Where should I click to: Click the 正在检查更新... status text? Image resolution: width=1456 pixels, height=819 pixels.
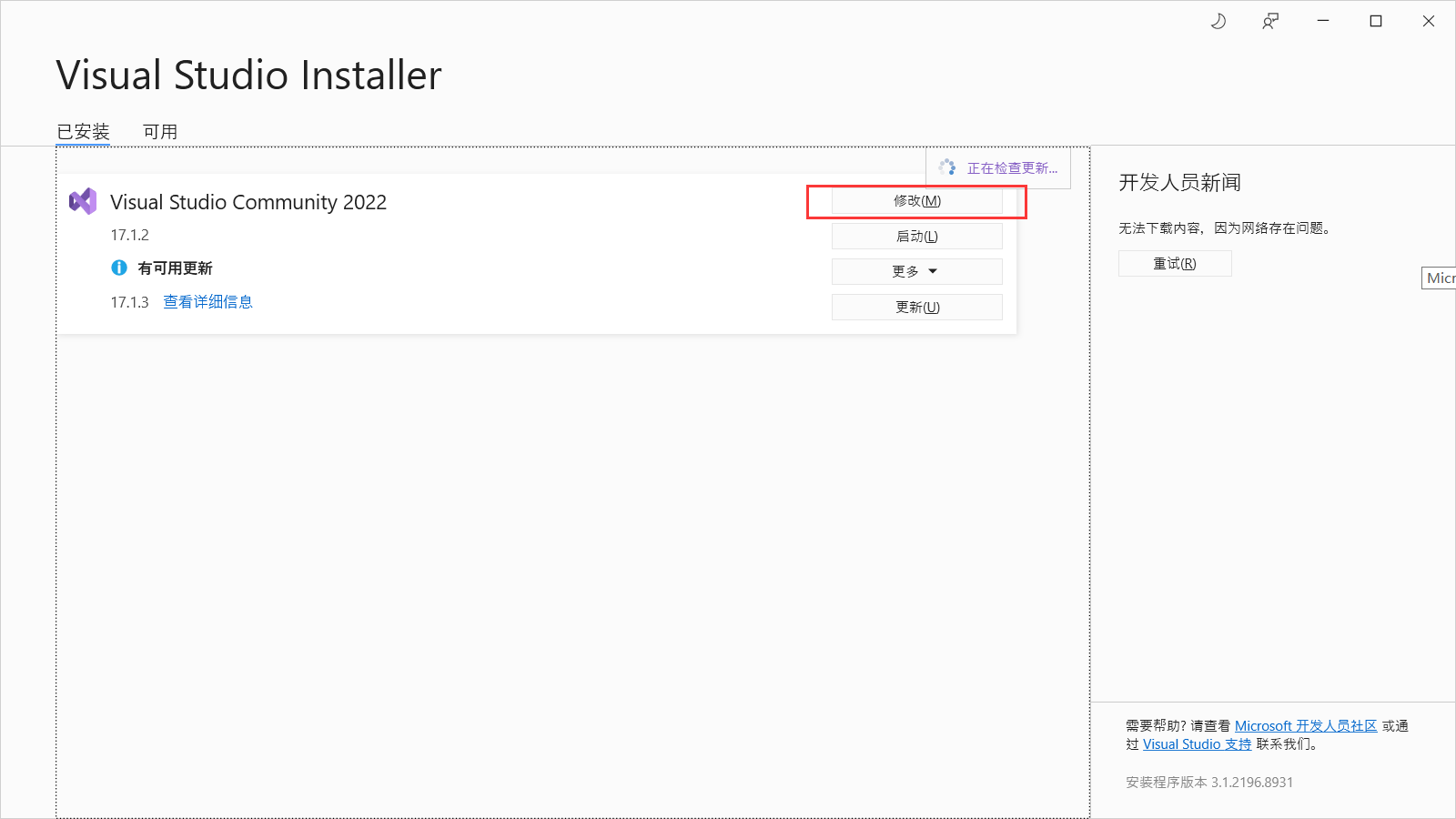pyautogui.click(x=1012, y=168)
